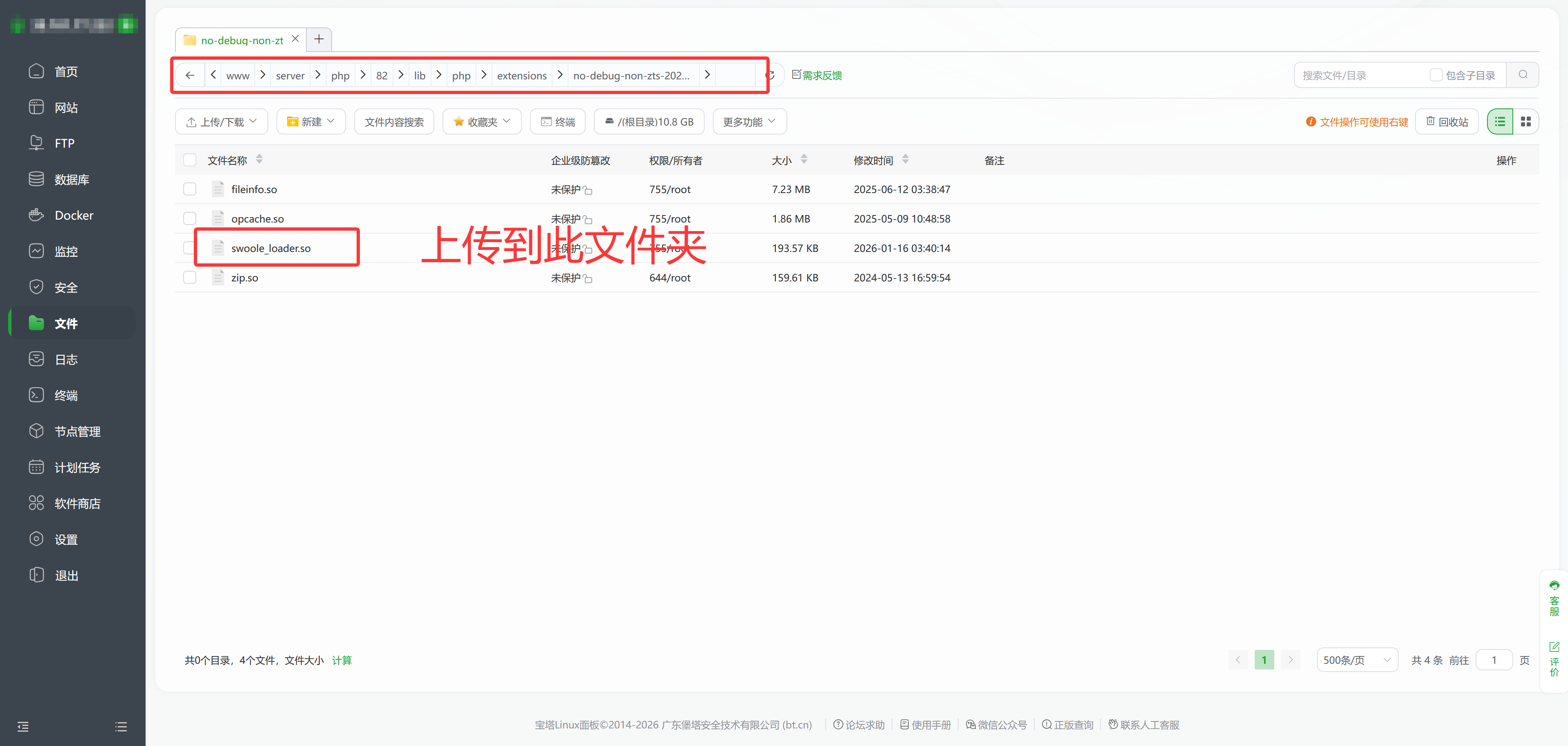This screenshot has width=1568, height=746.
Task: Click the 计算 link for file size
Action: pyautogui.click(x=341, y=660)
